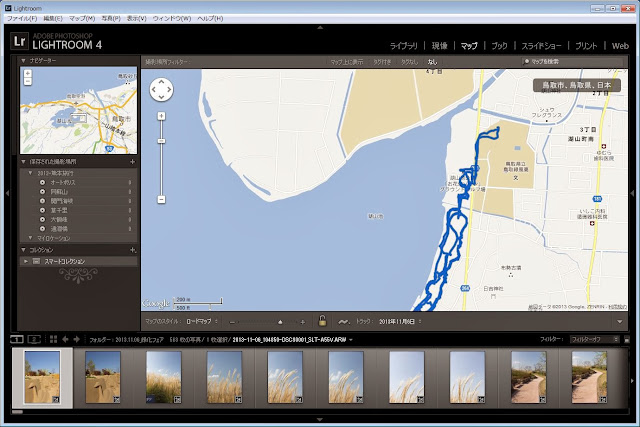Viewport: 640px width, 427px height.
Task: Show second window display button 2
Action: click(x=34, y=339)
